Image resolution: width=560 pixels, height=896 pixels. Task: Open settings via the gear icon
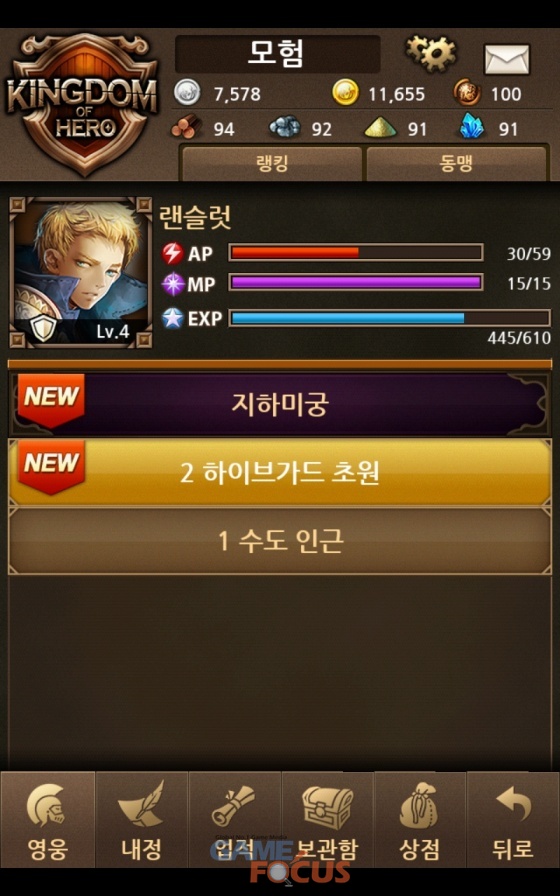pos(431,54)
